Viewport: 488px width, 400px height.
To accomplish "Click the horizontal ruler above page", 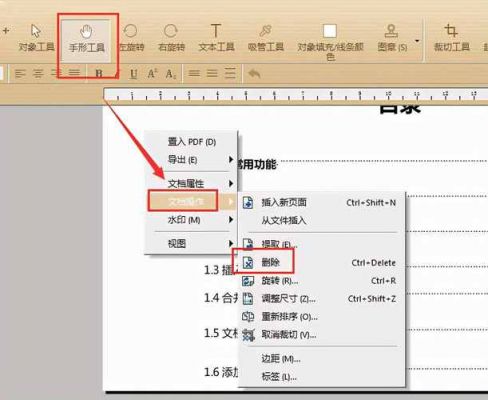I will point(296,94).
